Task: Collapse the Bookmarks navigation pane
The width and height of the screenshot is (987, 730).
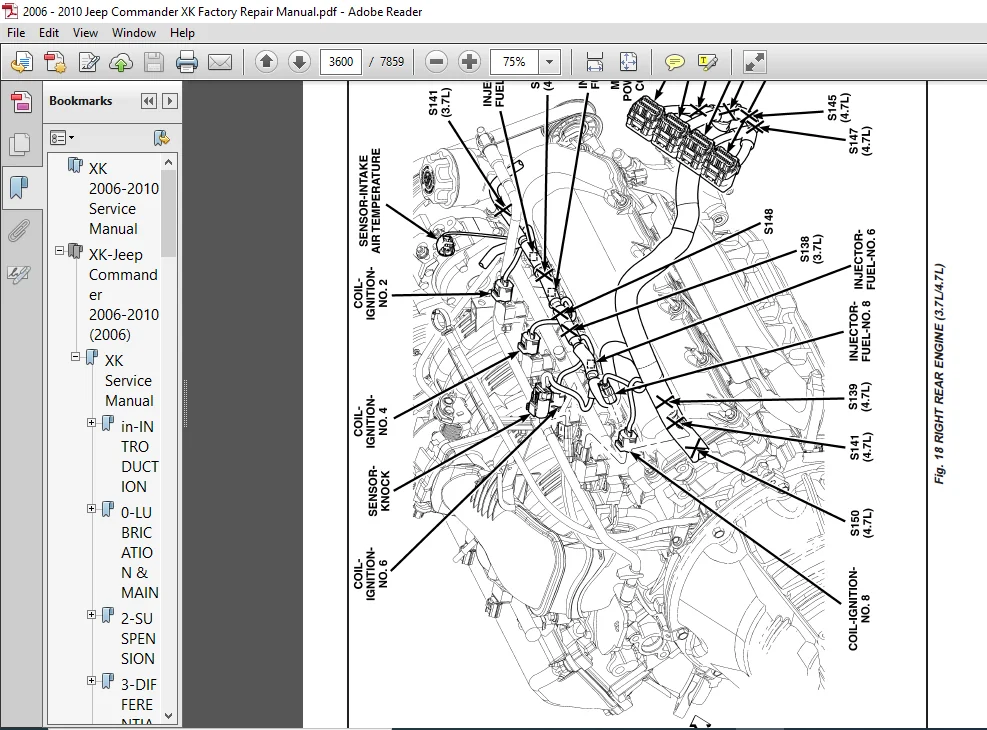Action: pos(149,101)
